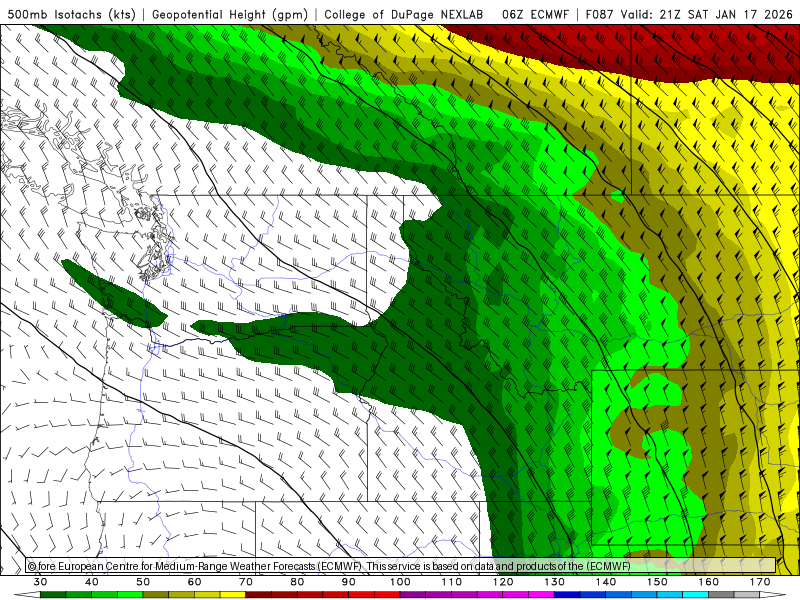Click the legend value '60'
The width and height of the screenshot is (800, 600).
(194, 582)
